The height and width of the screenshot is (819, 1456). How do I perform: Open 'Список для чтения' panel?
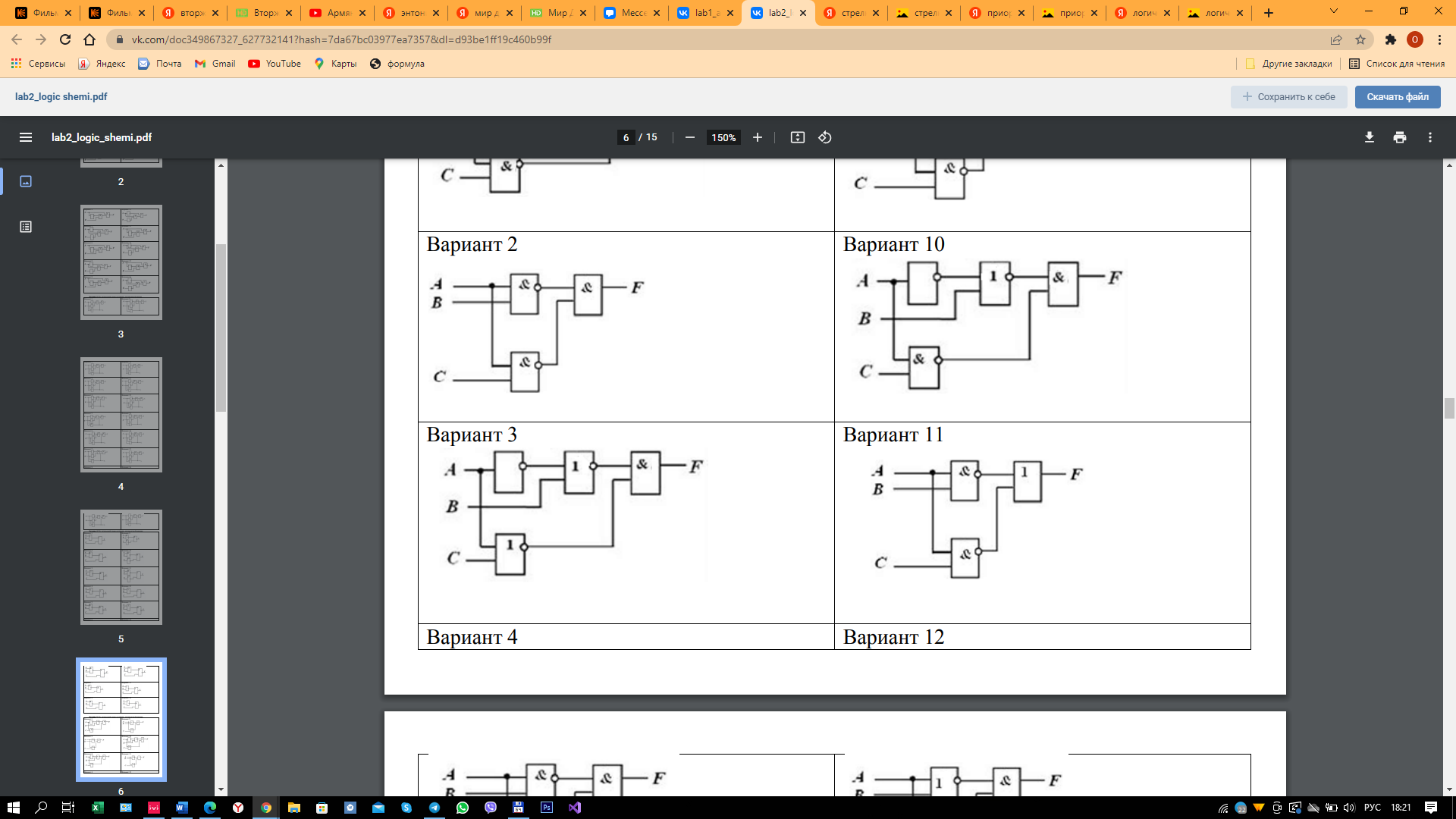pyautogui.click(x=1397, y=64)
